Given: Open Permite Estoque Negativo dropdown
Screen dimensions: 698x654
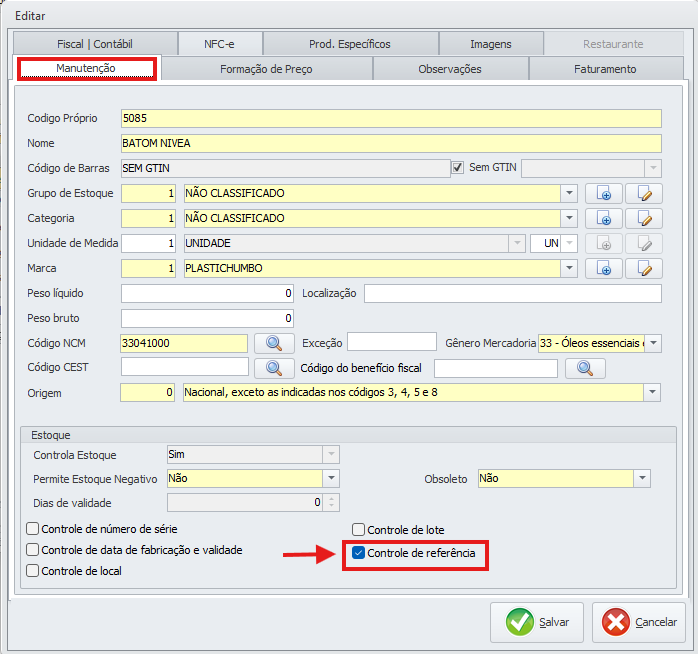Looking at the screenshot, I should [x=331, y=479].
